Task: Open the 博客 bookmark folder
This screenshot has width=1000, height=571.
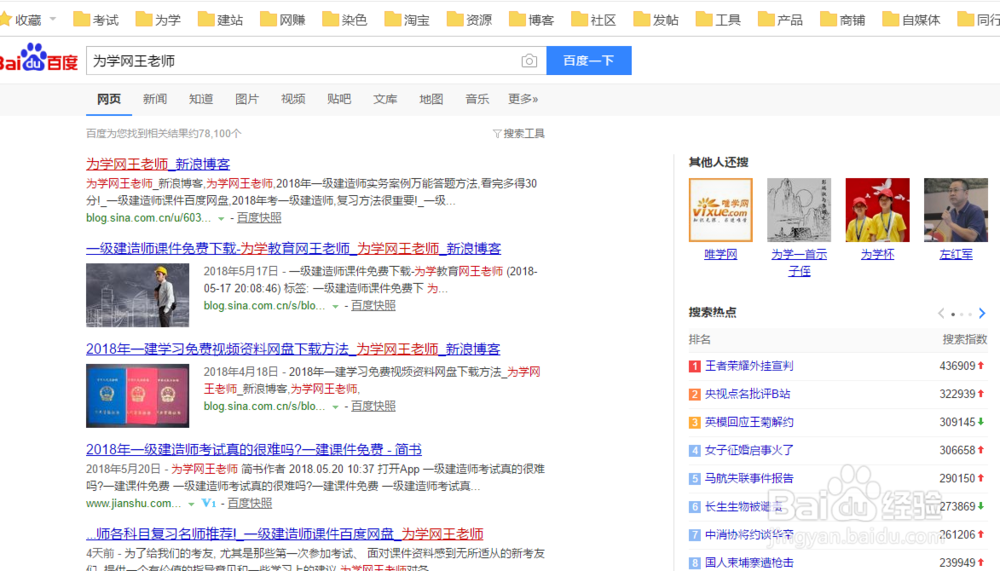Action: pos(532,20)
